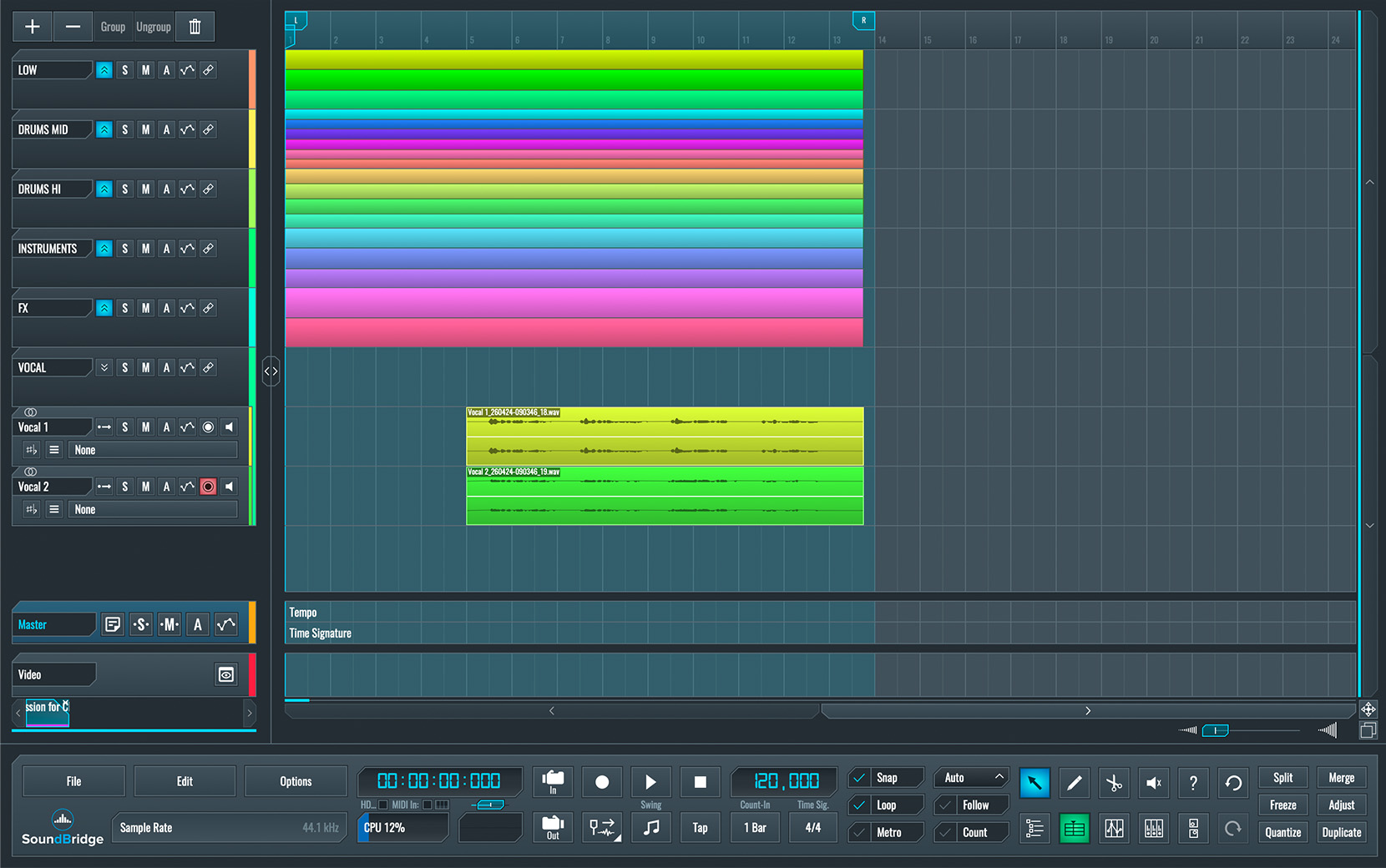Click the redo arrow icon

coord(1233,829)
